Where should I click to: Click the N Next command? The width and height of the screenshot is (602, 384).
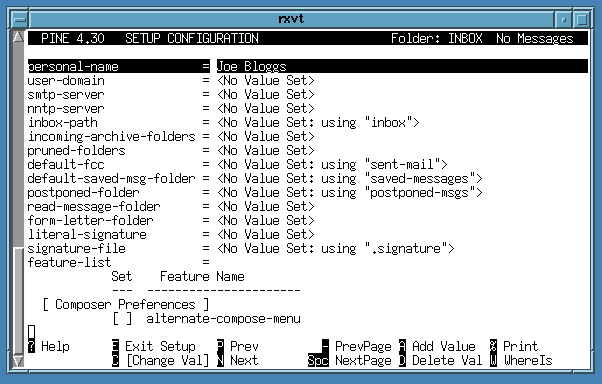(x=238, y=361)
